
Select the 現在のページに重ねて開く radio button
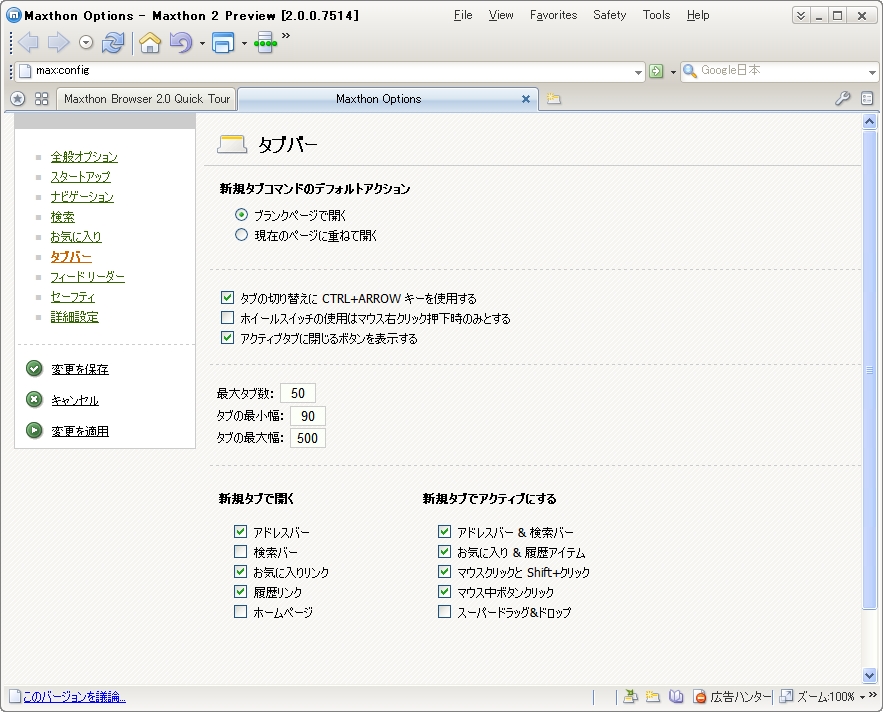[241, 235]
